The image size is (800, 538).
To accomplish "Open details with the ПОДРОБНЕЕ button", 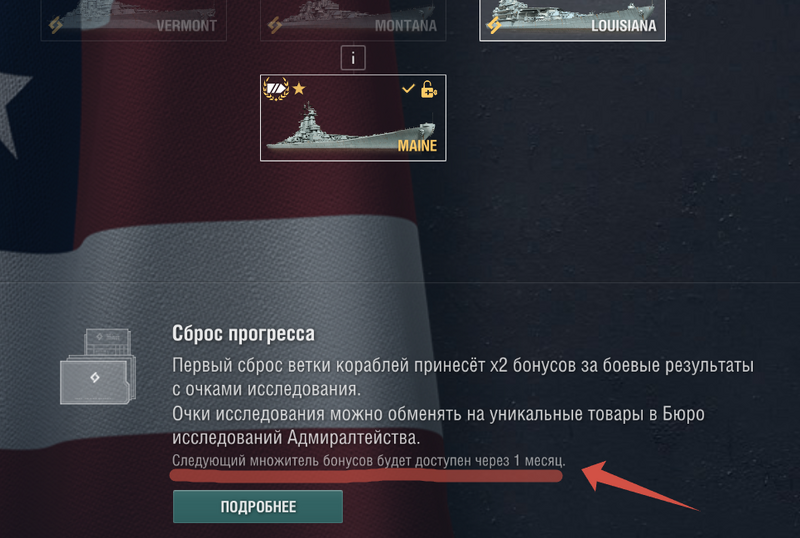I will click(x=258, y=506).
